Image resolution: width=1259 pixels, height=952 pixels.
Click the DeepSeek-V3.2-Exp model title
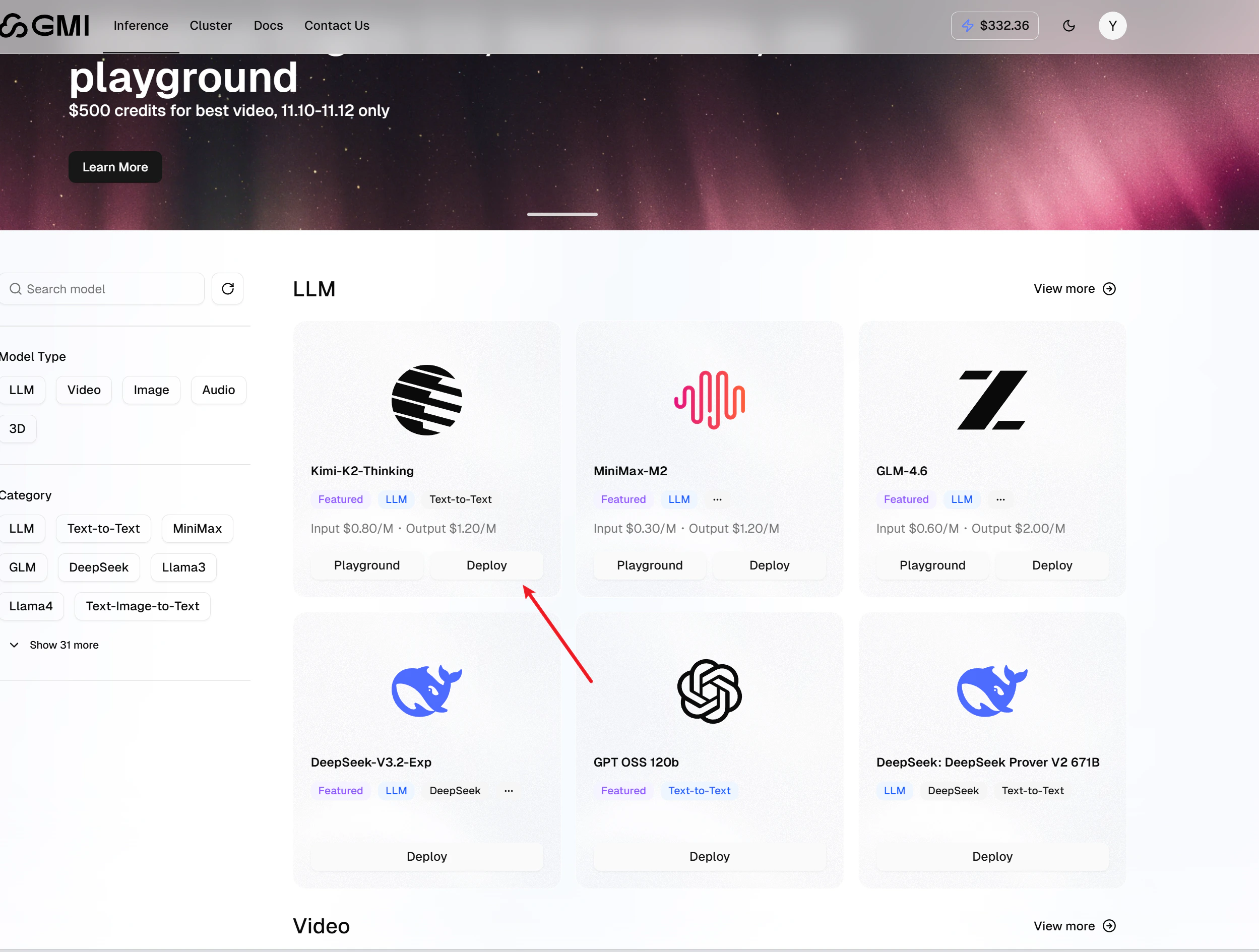pyautogui.click(x=371, y=762)
